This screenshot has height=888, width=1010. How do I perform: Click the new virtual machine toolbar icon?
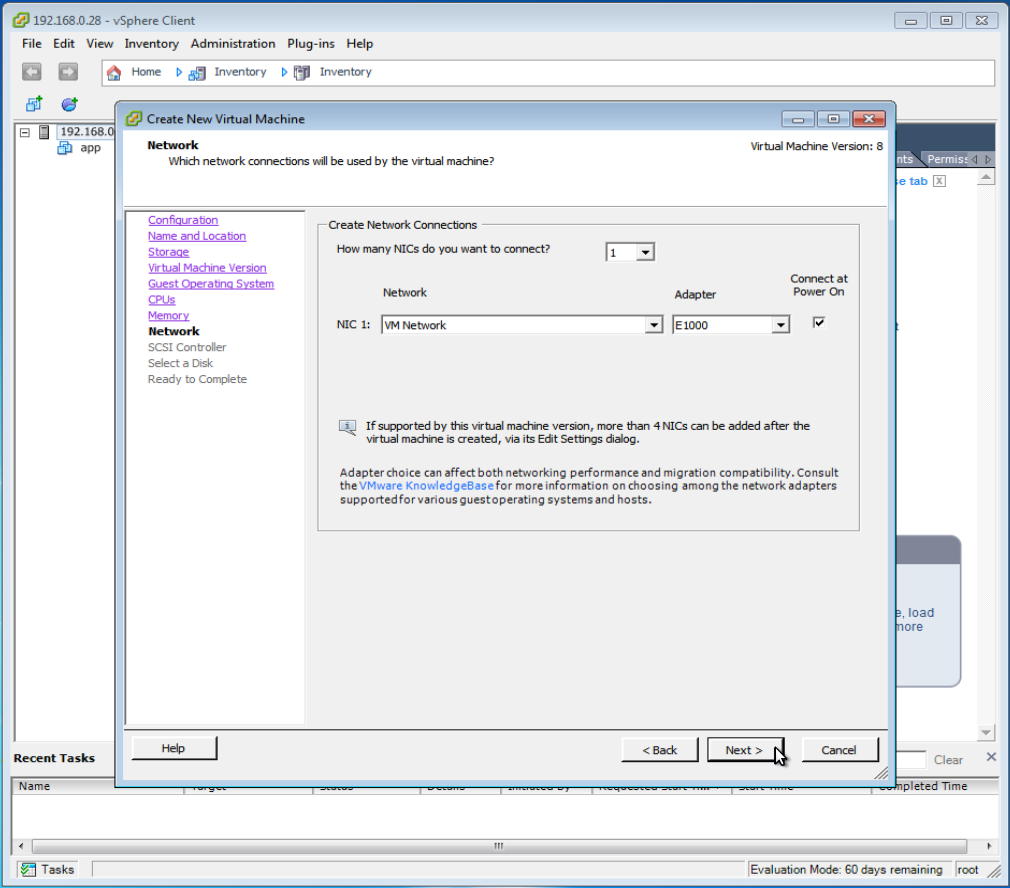tap(34, 104)
